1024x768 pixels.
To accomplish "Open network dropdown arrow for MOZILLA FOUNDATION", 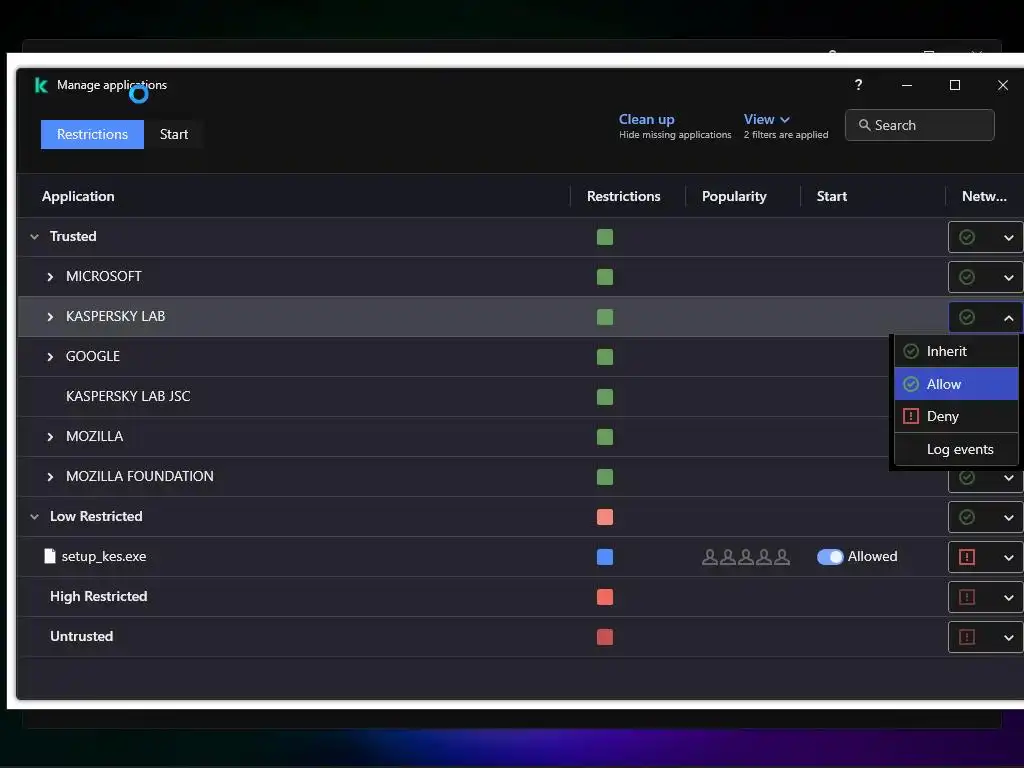I will pos(1008,478).
